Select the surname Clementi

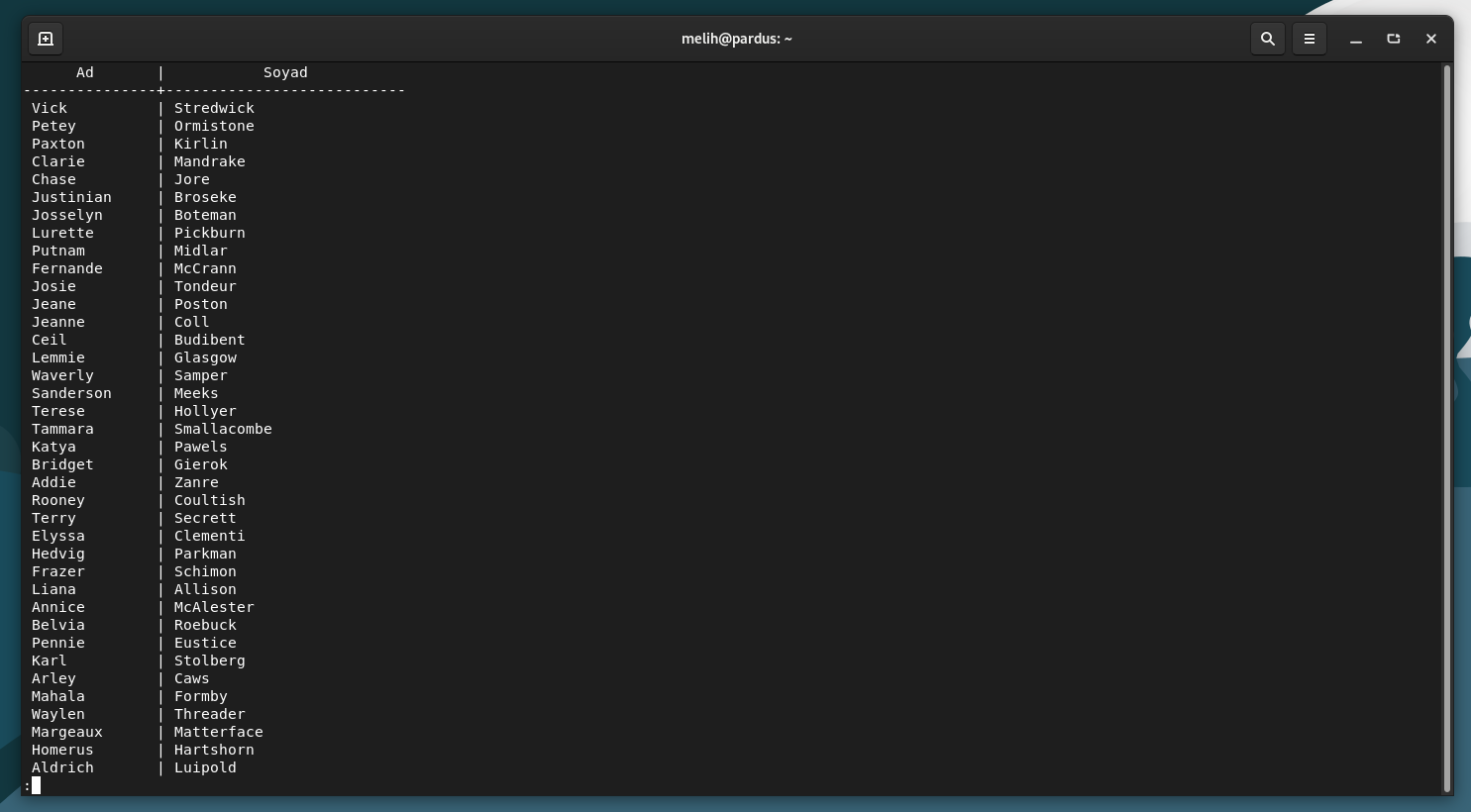pos(210,536)
